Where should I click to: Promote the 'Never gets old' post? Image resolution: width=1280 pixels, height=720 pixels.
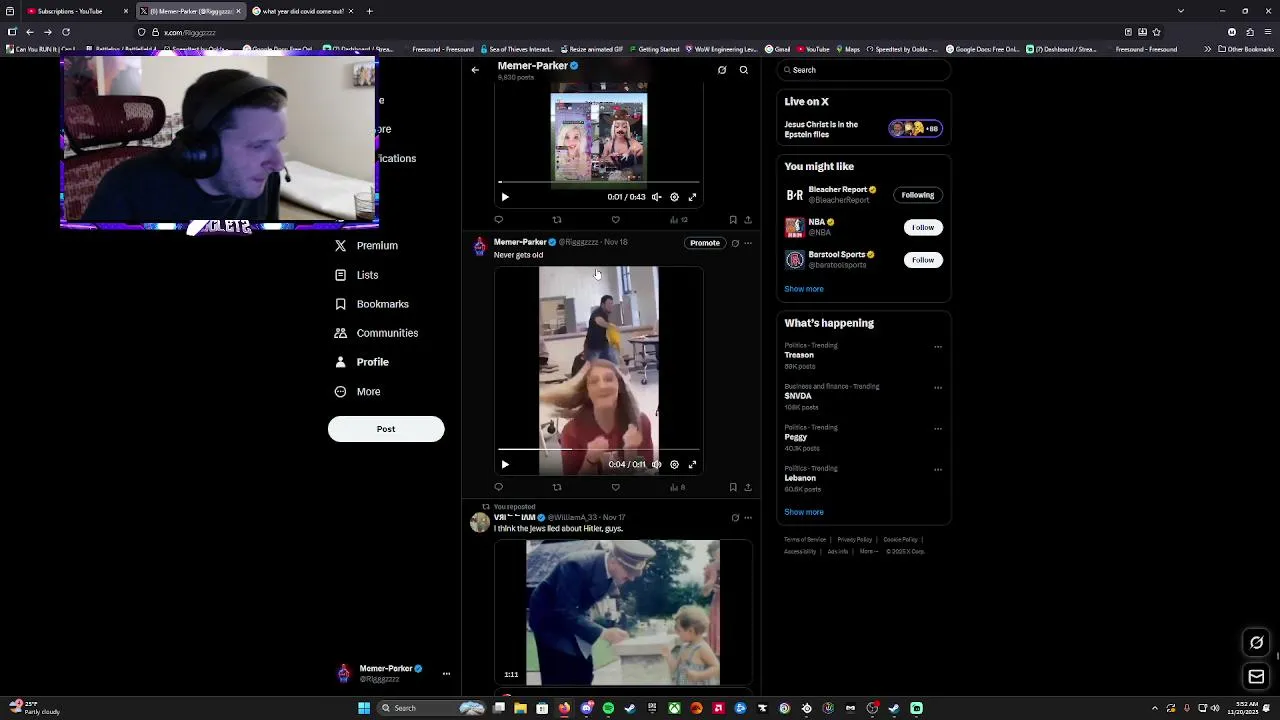click(x=704, y=243)
